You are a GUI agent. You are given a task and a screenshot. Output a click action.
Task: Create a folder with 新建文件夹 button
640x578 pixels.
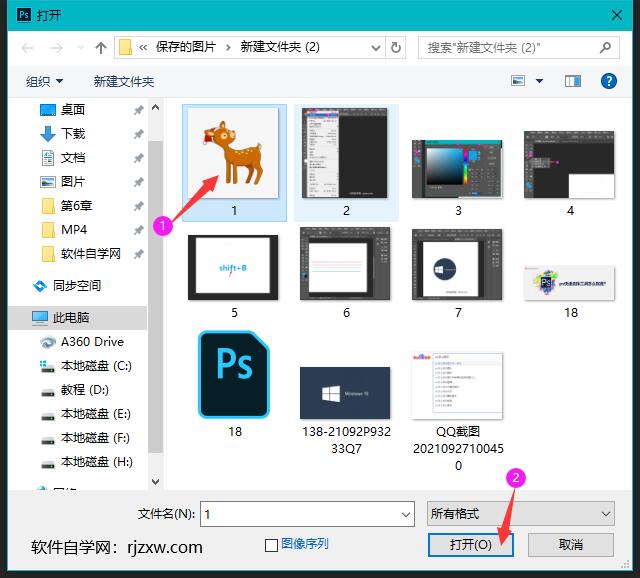point(124,82)
